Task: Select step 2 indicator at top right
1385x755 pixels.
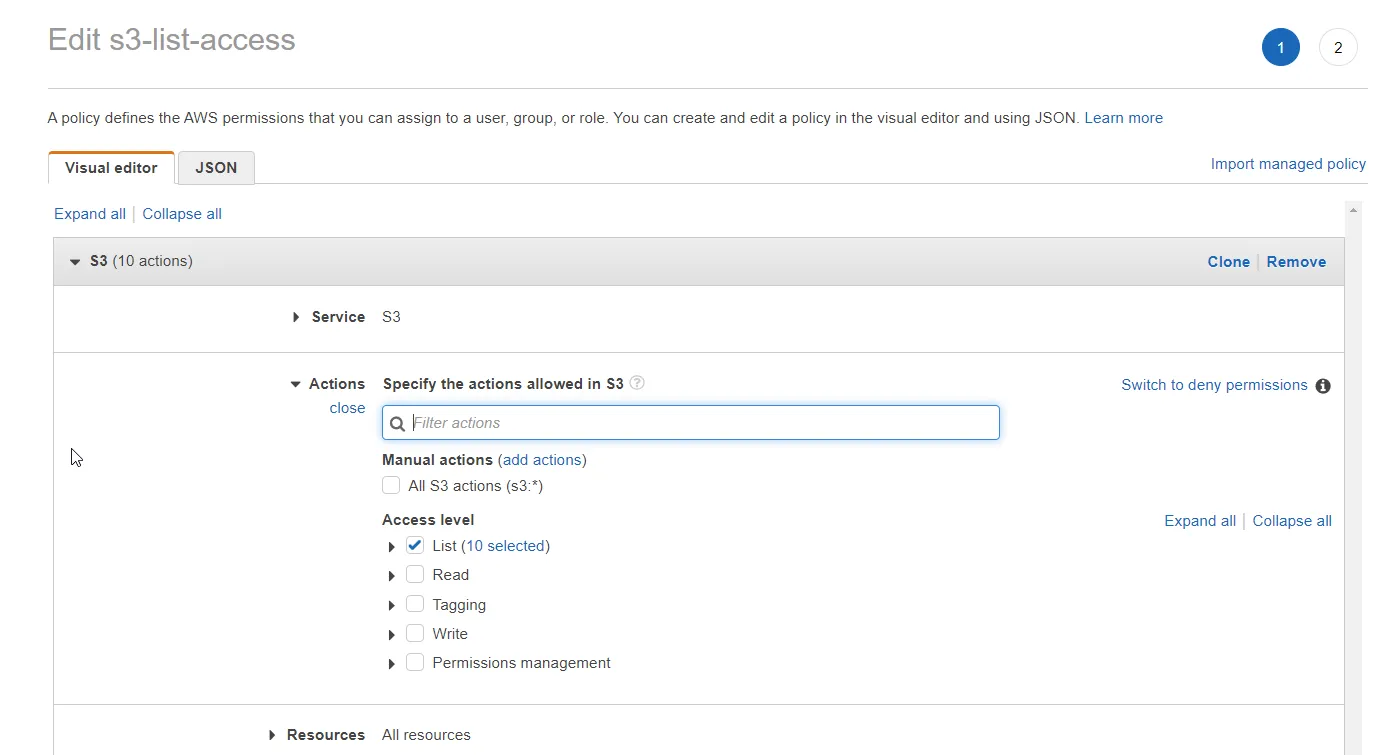Action: coord(1338,47)
